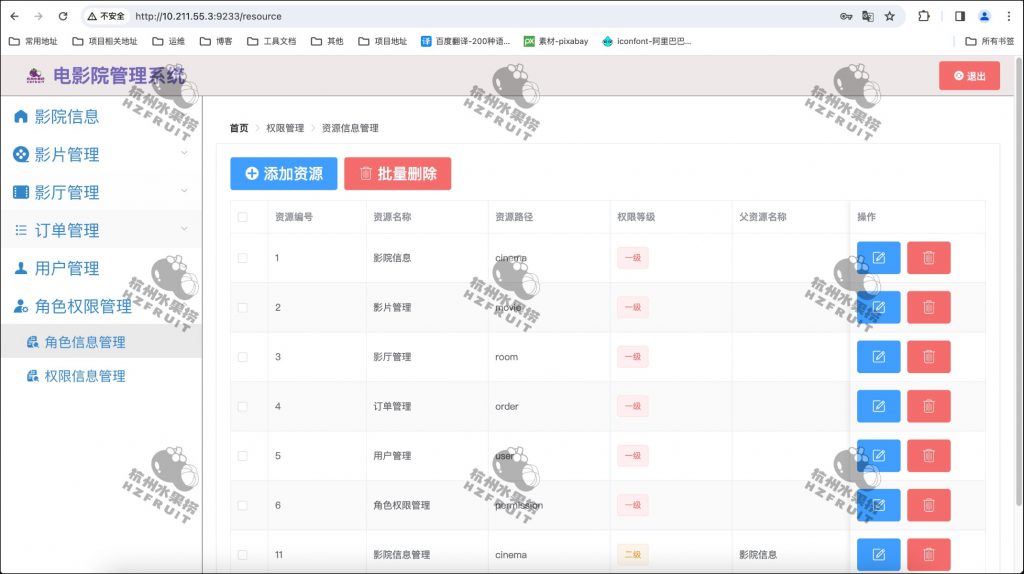The image size is (1024, 574).
Task: Check the box for resource 4 订单管理
Action: [x=242, y=406]
